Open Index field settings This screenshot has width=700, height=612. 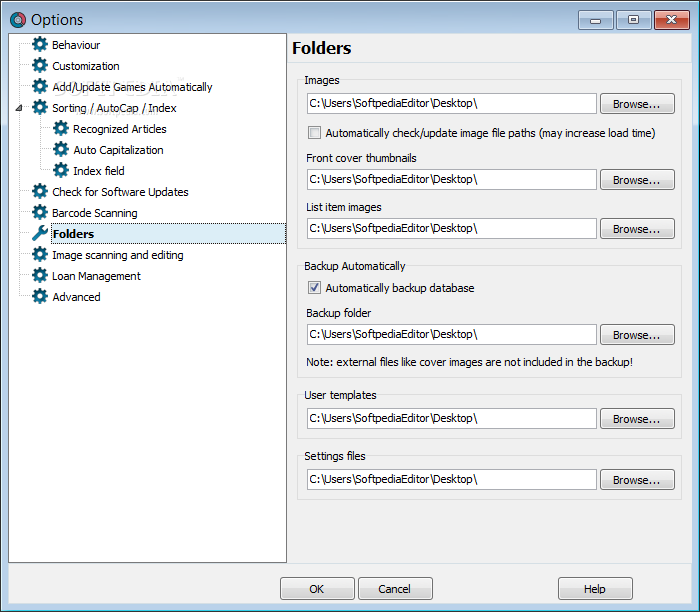click(x=99, y=171)
